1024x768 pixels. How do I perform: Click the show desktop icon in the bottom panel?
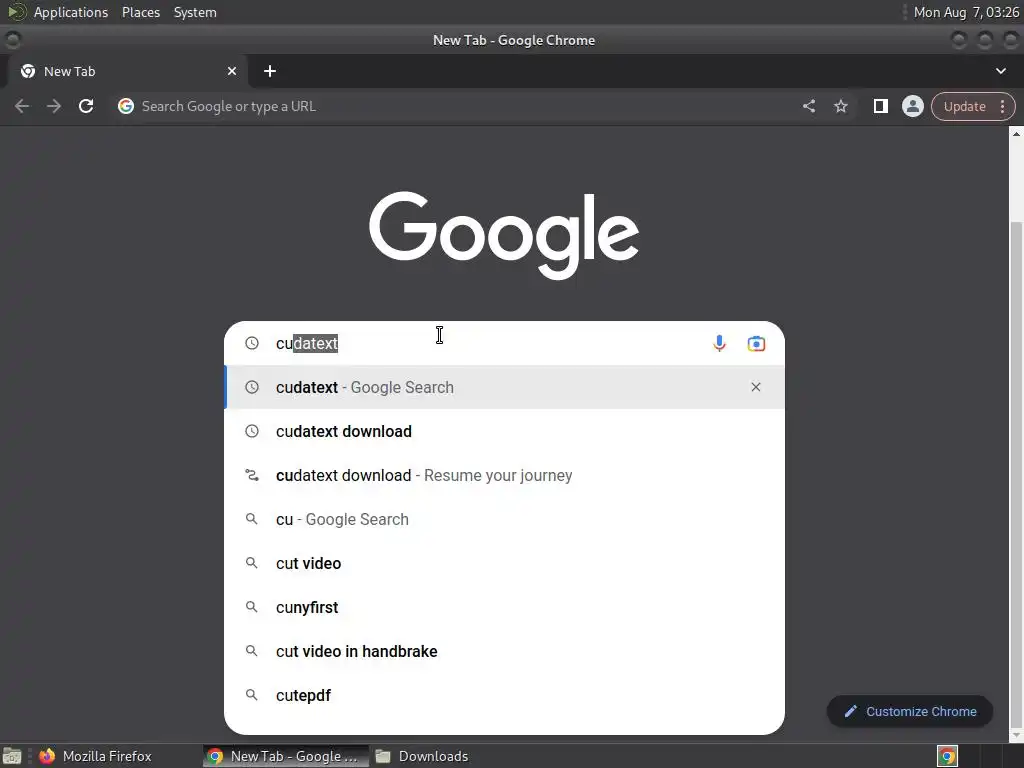click(x=12, y=756)
